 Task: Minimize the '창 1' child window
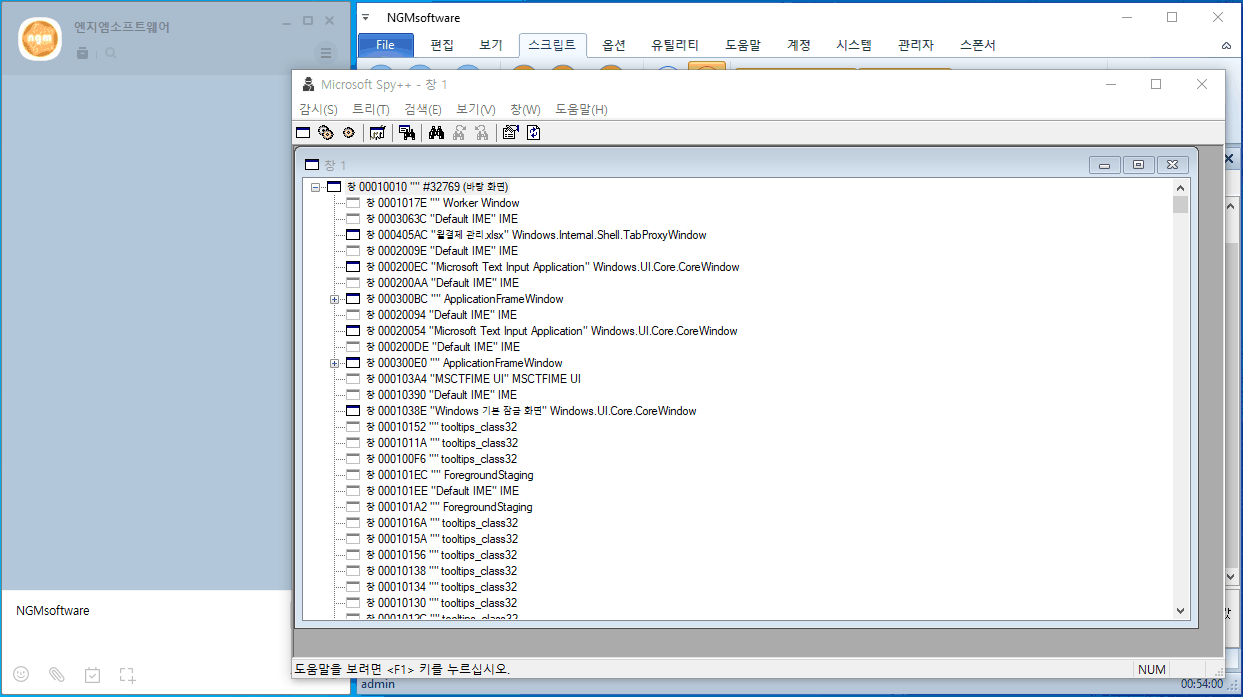[x=1103, y=165]
